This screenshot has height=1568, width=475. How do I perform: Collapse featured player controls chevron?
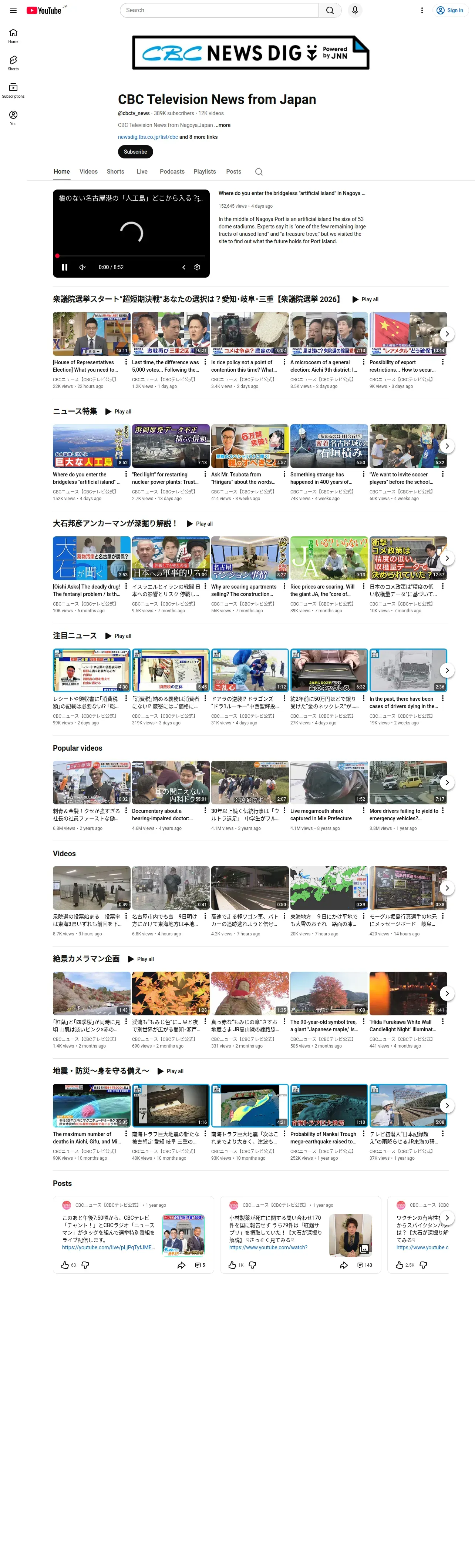point(184,267)
